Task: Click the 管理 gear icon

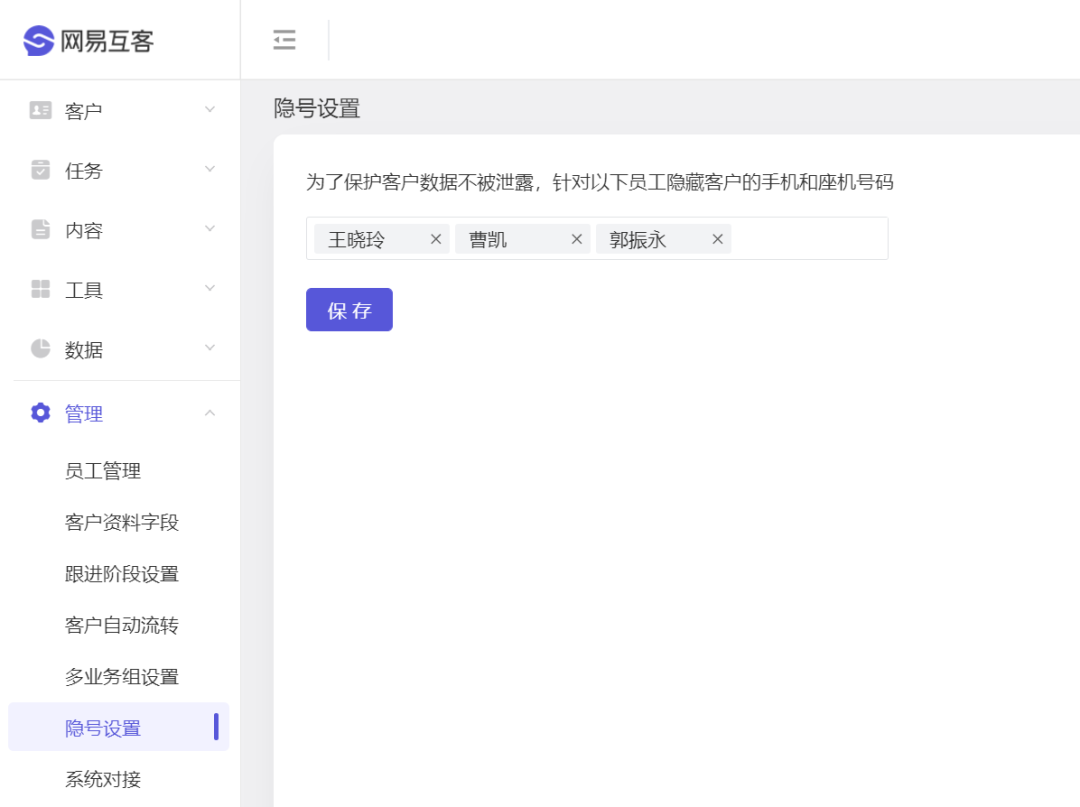Action: (41, 412)
